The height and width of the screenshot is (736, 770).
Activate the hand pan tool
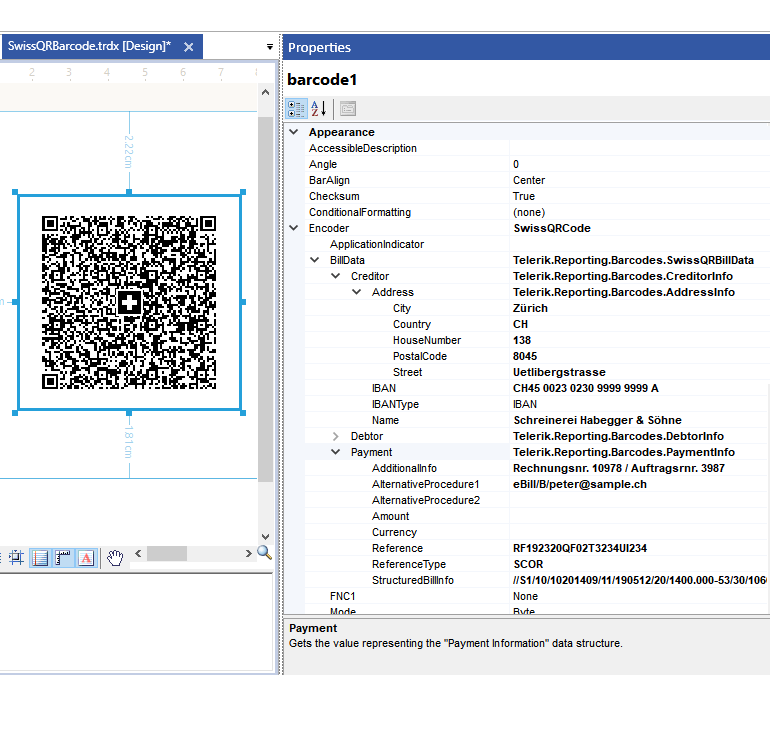(x=115, y=558)
